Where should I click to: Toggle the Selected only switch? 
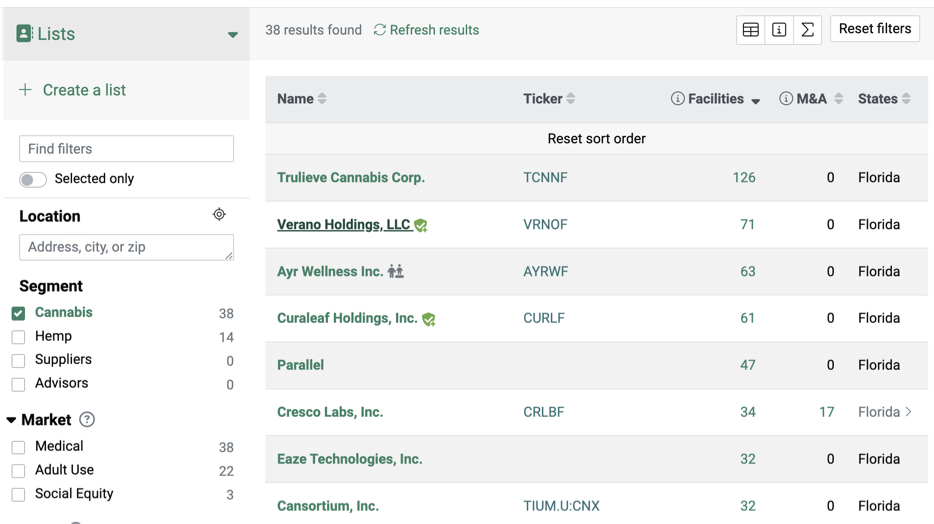coord(33,180)
